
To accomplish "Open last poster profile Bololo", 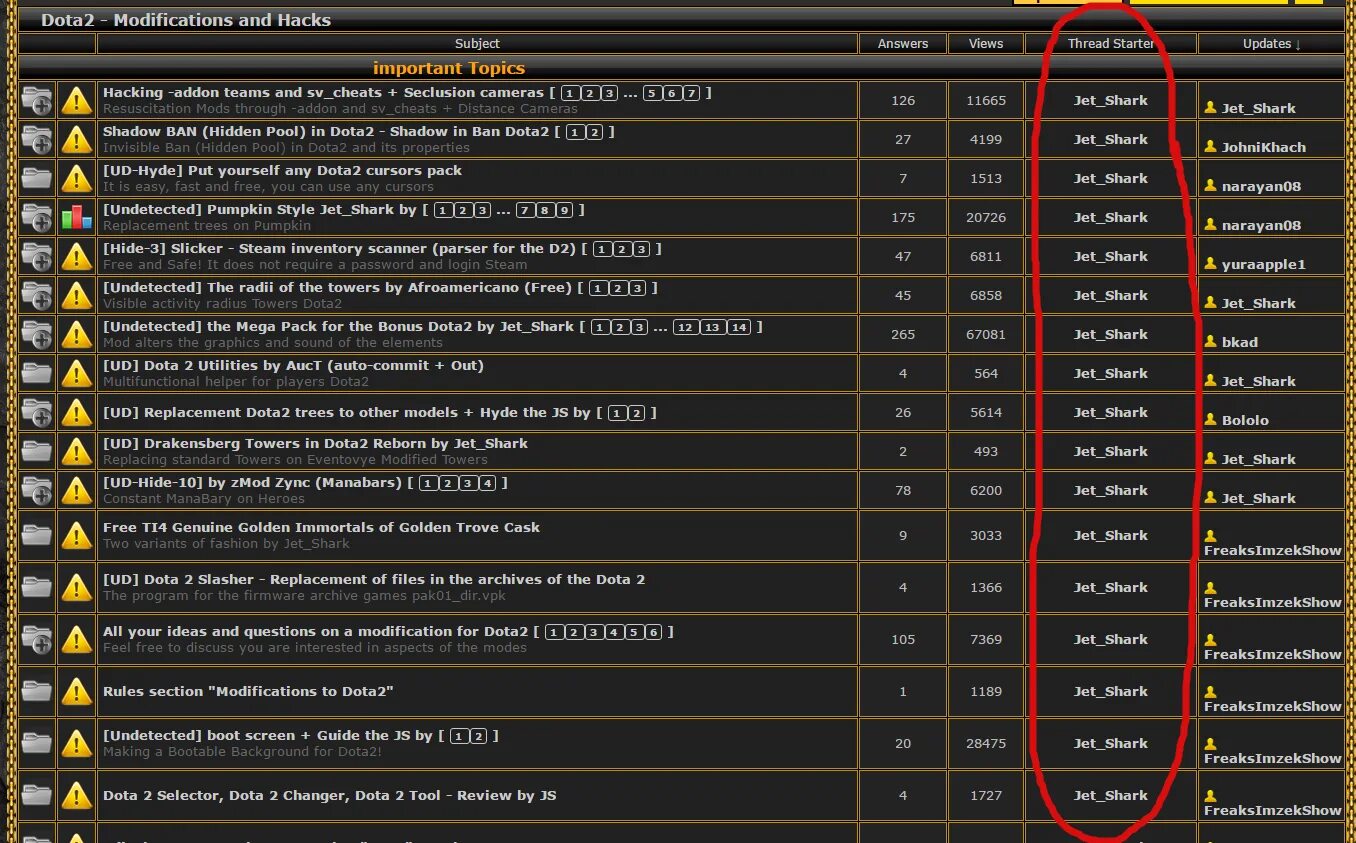I will (x=1245, y=420).
